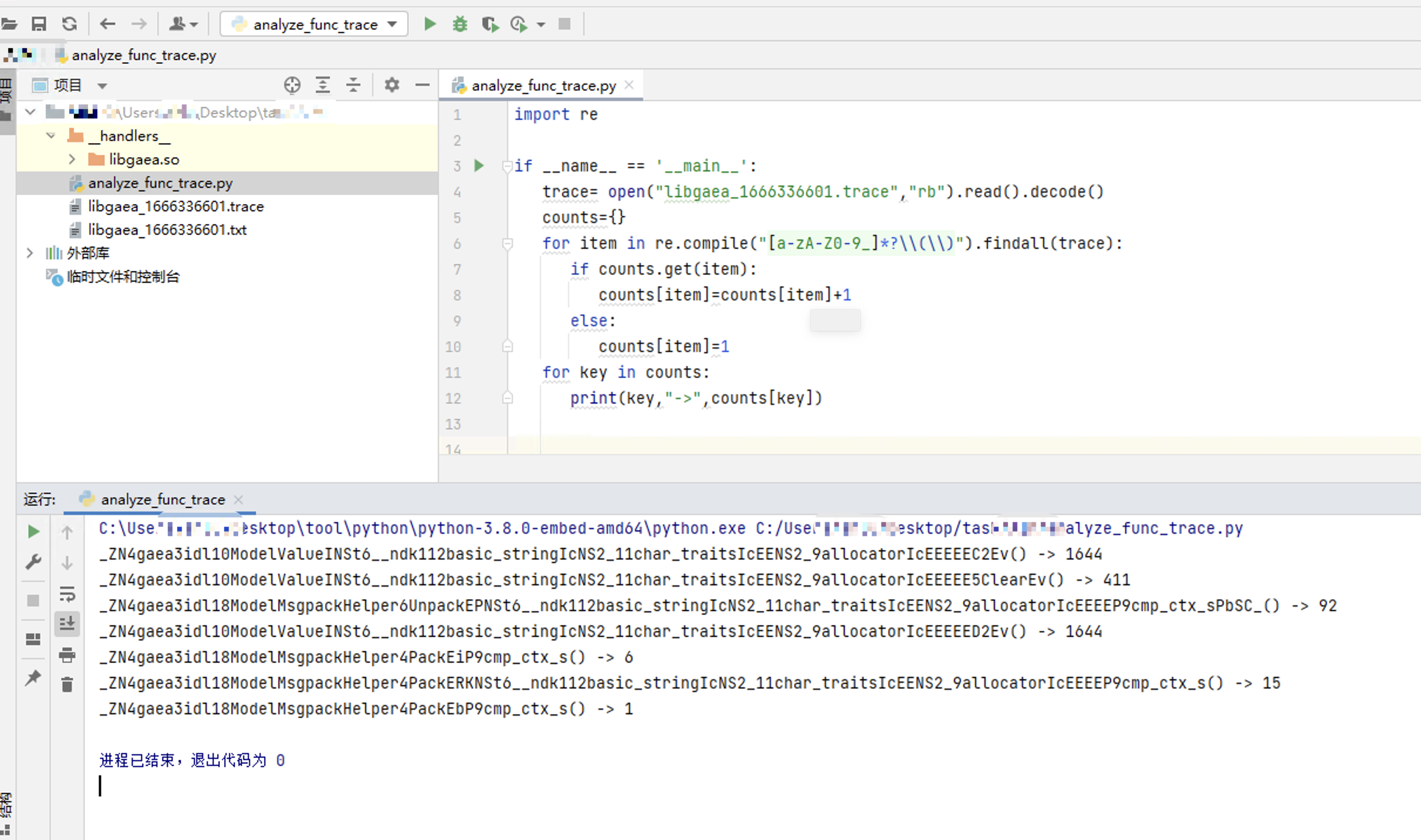This screenshot has height=840, width=1421.
Task: Open project panel settings gear
Action: (391, 85)
